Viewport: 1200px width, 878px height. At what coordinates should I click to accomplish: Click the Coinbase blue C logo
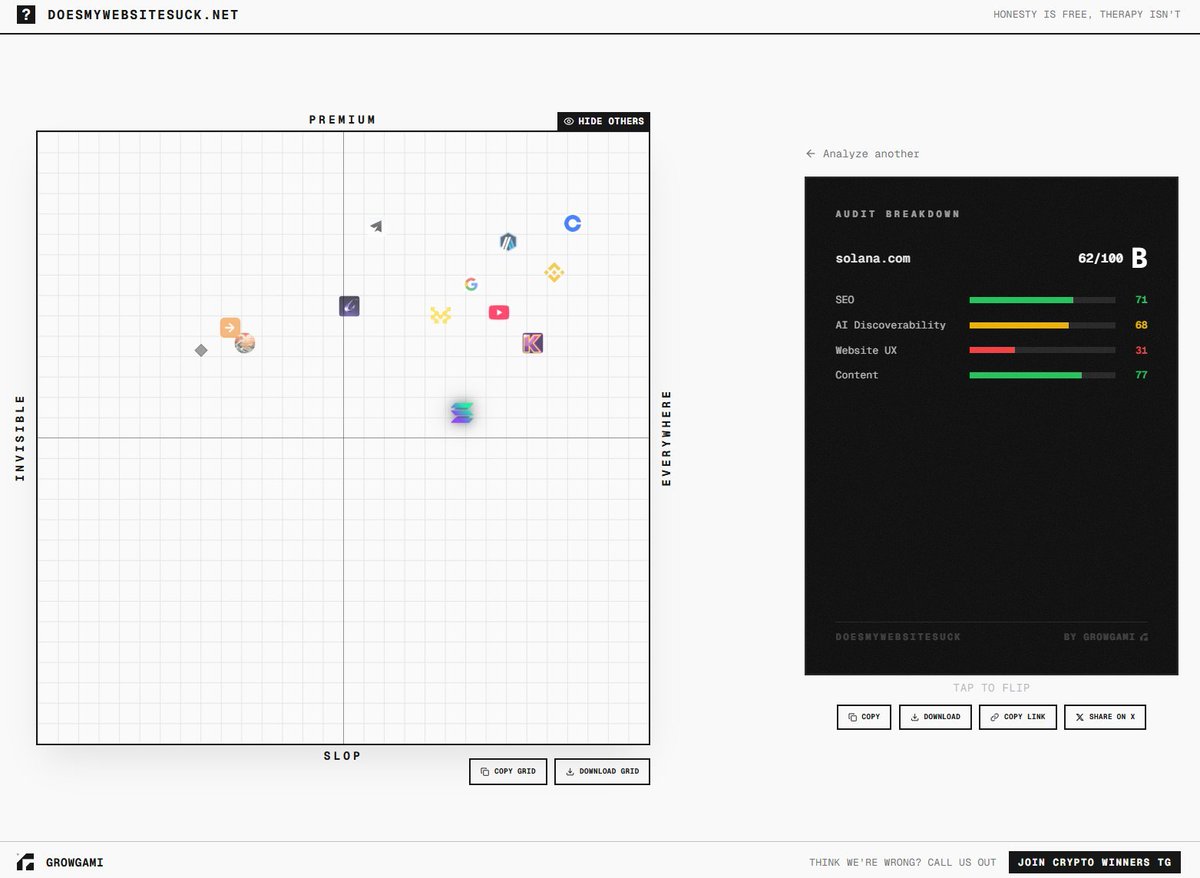572,223
